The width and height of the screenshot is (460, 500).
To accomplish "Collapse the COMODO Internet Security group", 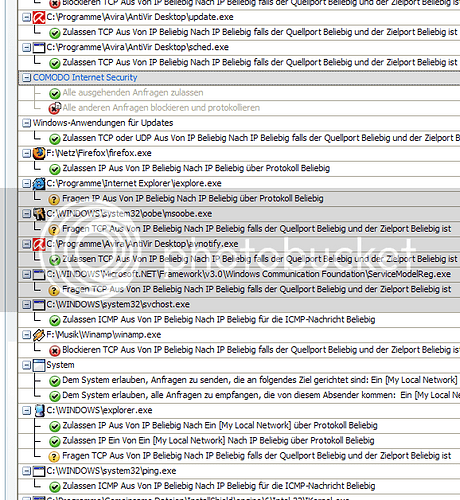I will point(26,78).
